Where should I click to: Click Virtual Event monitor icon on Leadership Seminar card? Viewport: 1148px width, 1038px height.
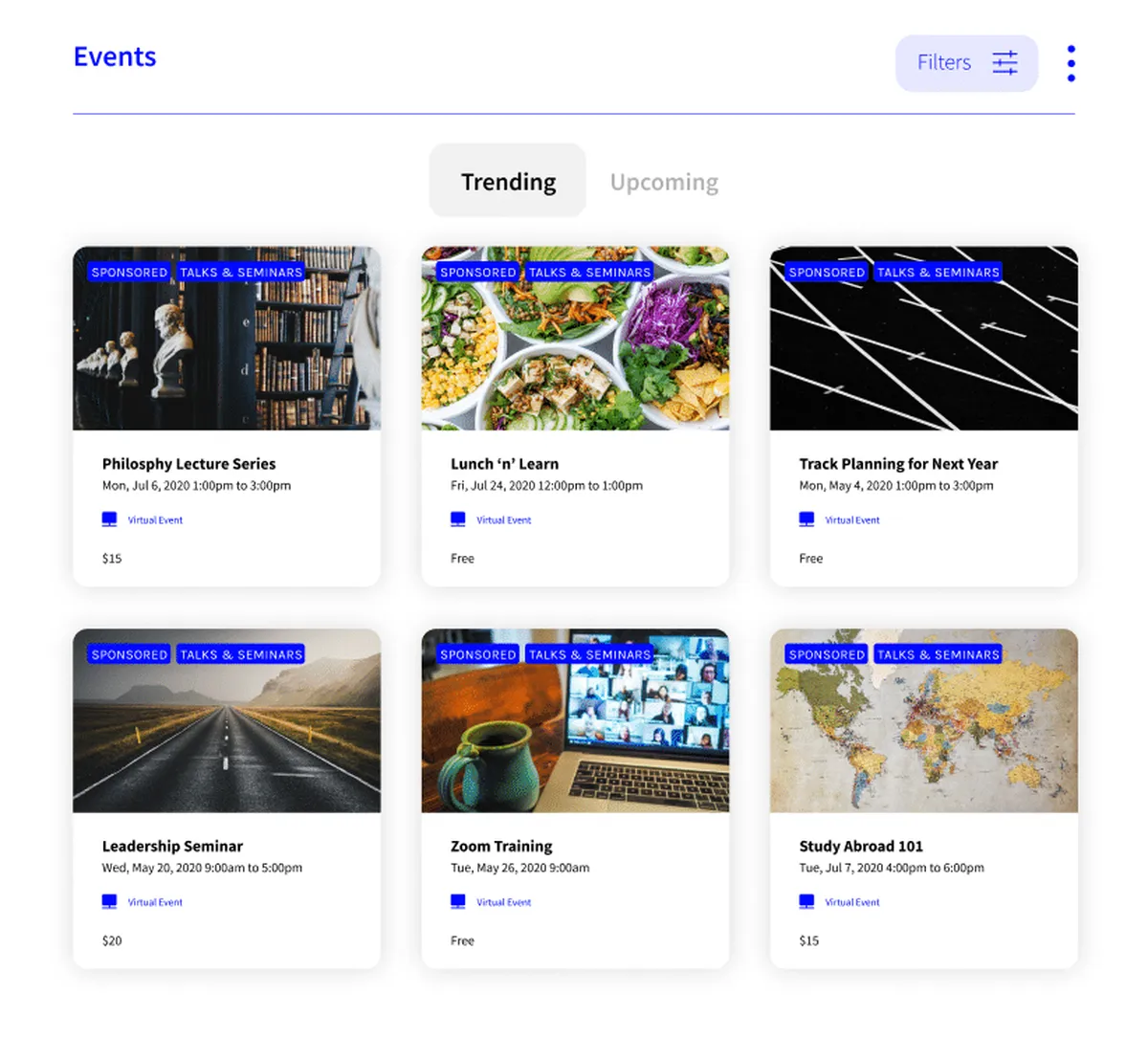(109, 901)
